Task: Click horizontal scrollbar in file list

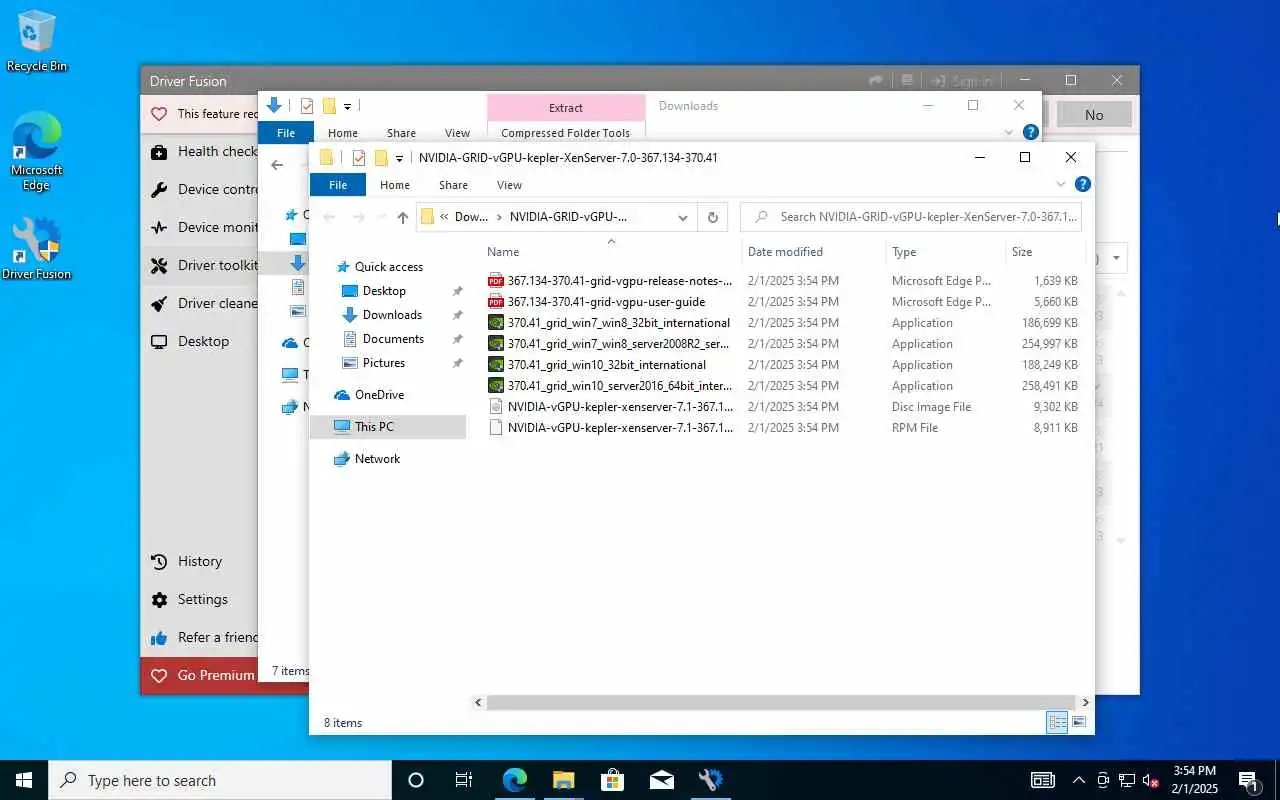Action: (x=780, y=703)
